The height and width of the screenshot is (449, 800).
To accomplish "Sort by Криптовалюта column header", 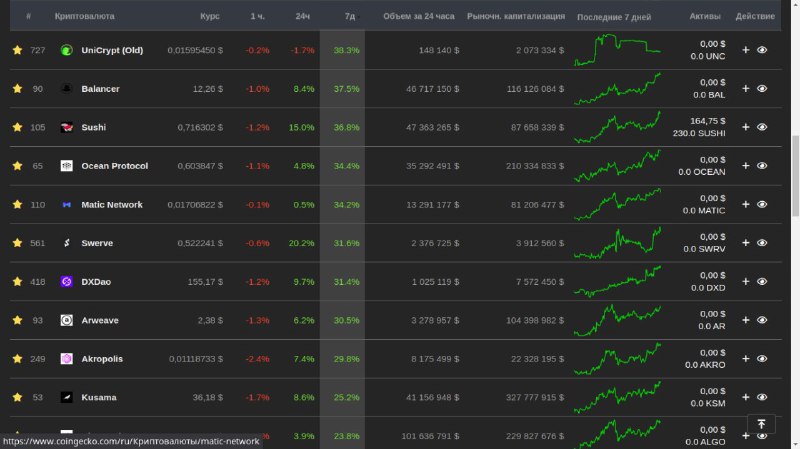I will pyautogui.click(x=85, y=16).
